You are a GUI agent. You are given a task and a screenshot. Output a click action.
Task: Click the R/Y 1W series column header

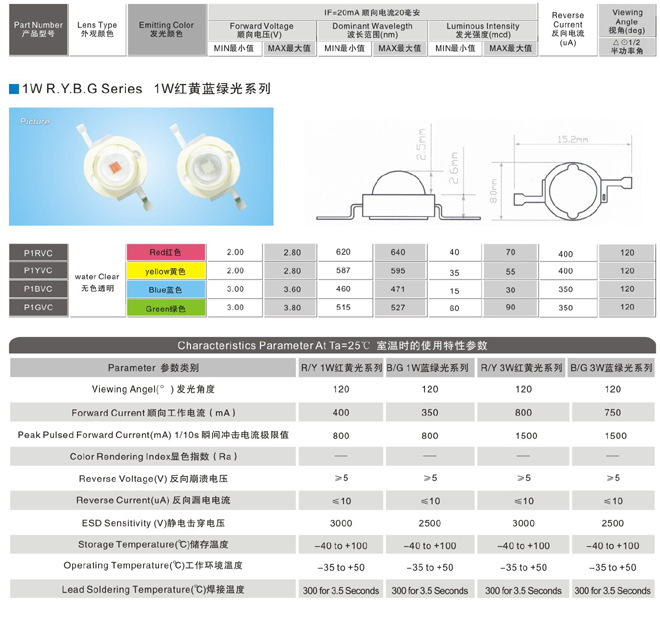[x=341, y=368]
